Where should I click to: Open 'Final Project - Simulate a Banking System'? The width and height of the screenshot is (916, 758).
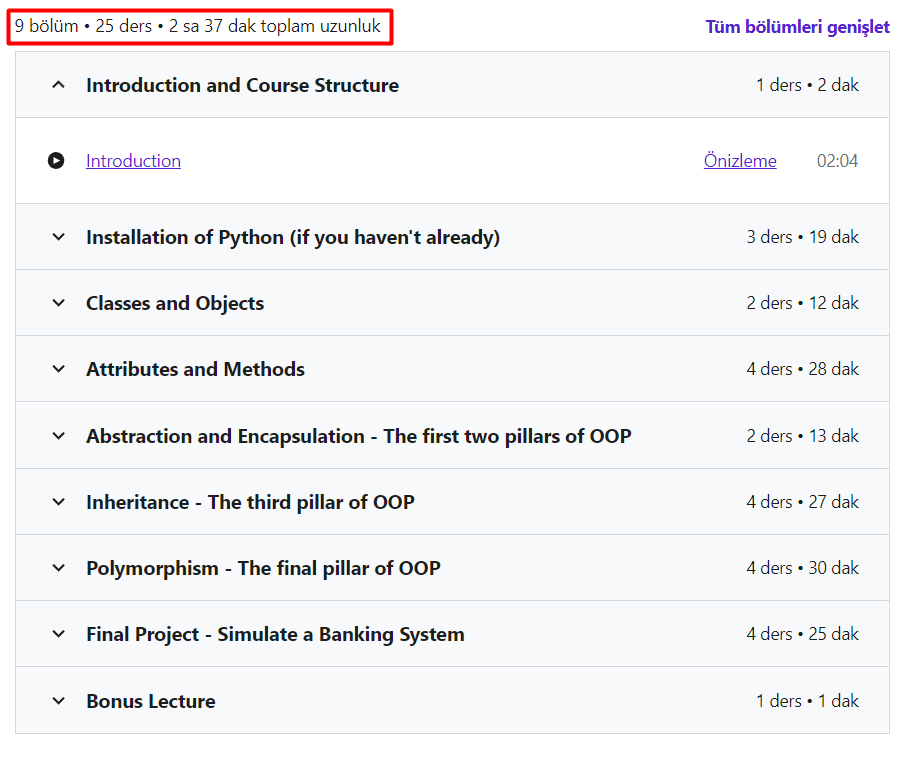click(275, 634)
